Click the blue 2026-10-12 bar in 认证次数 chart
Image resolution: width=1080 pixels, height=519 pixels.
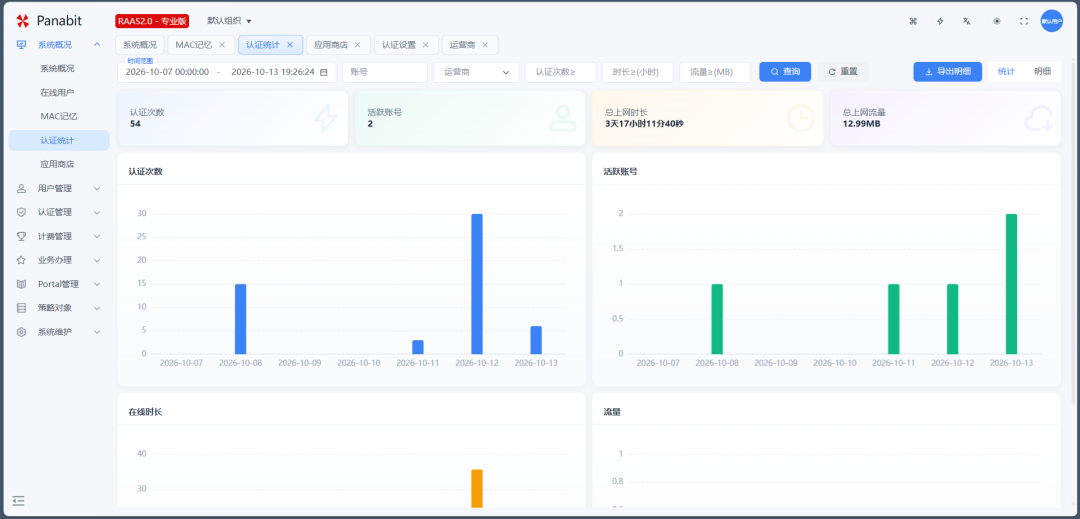(477, 284)
